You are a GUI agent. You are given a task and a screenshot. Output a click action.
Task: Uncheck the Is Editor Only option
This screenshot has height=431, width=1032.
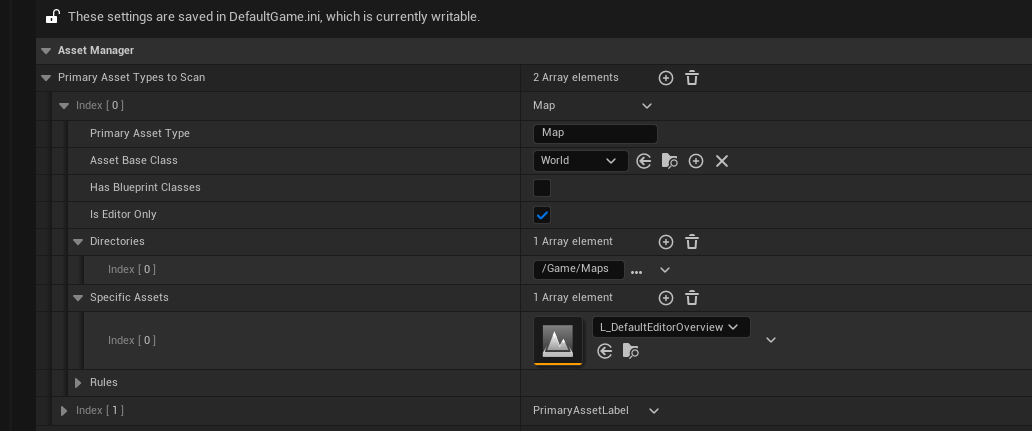tap(542, 215)
